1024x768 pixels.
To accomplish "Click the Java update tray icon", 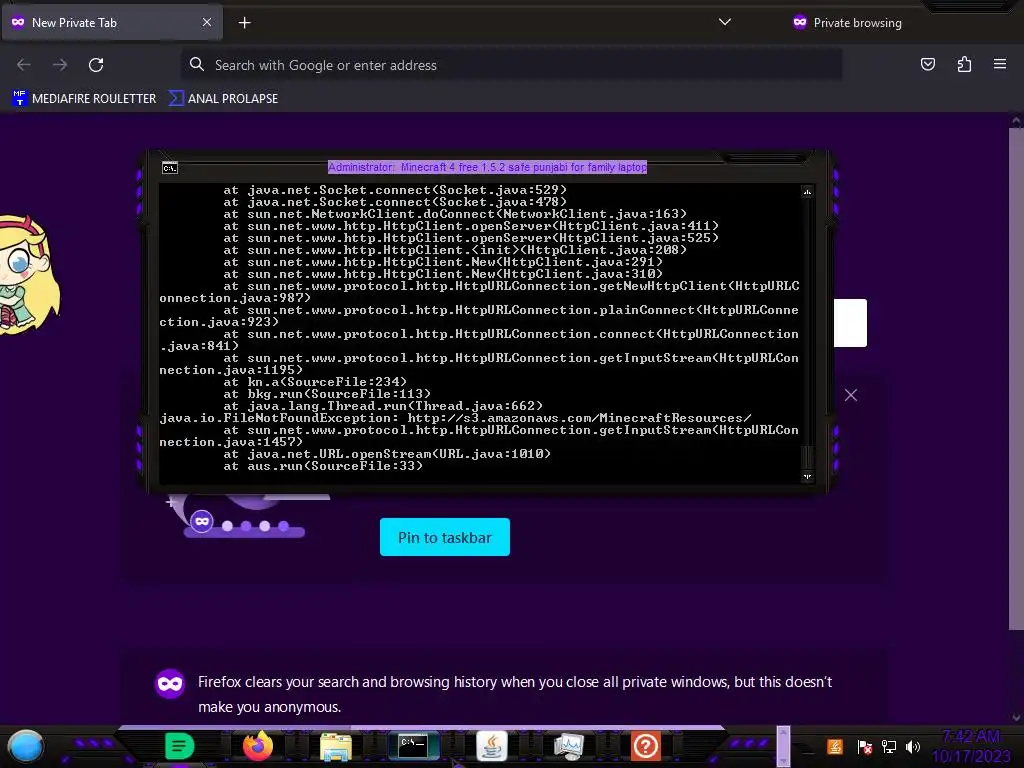I will tap(835, 746).
